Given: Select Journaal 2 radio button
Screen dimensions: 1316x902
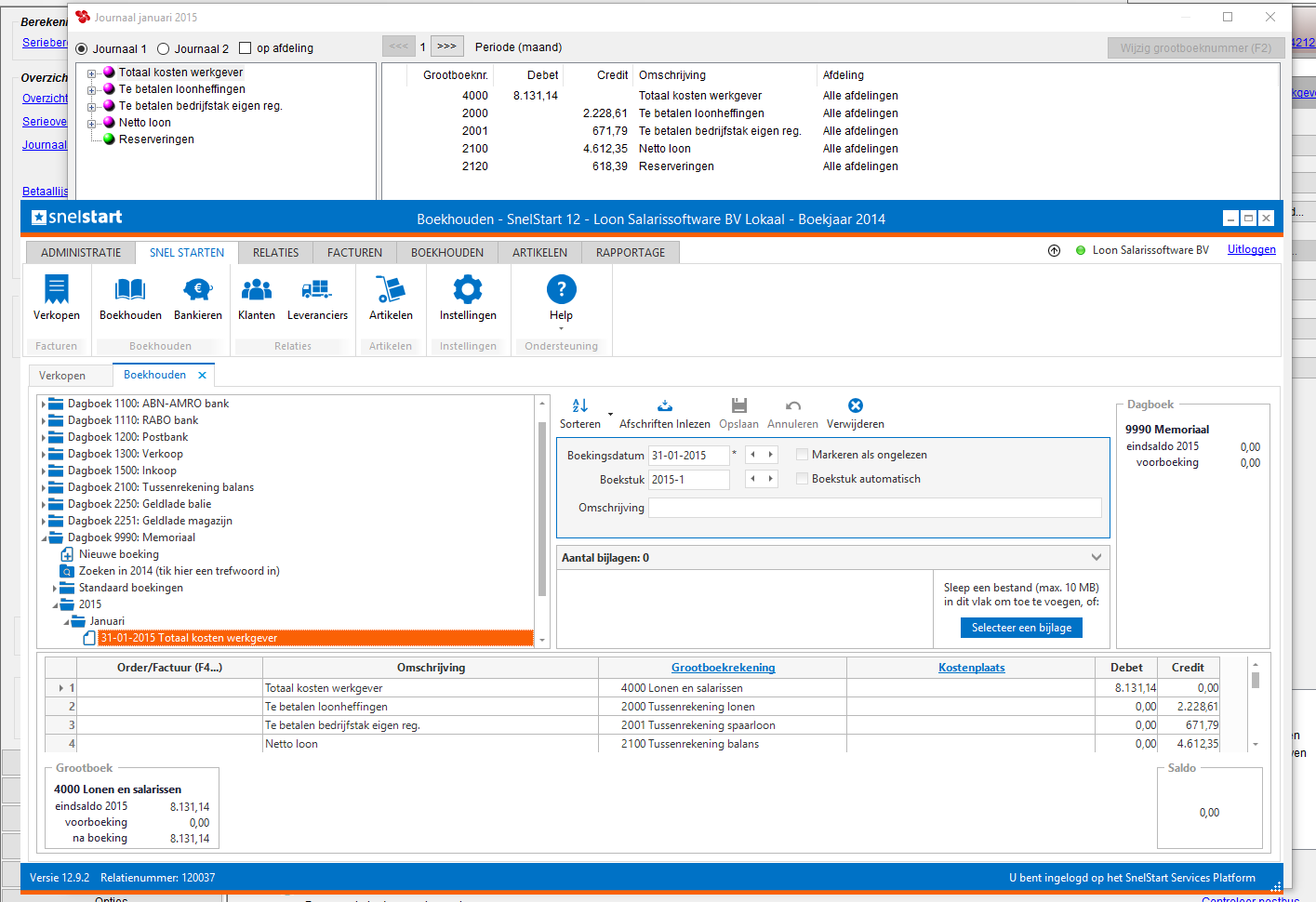Looking at the screenshot, I should tap(163, 49).
